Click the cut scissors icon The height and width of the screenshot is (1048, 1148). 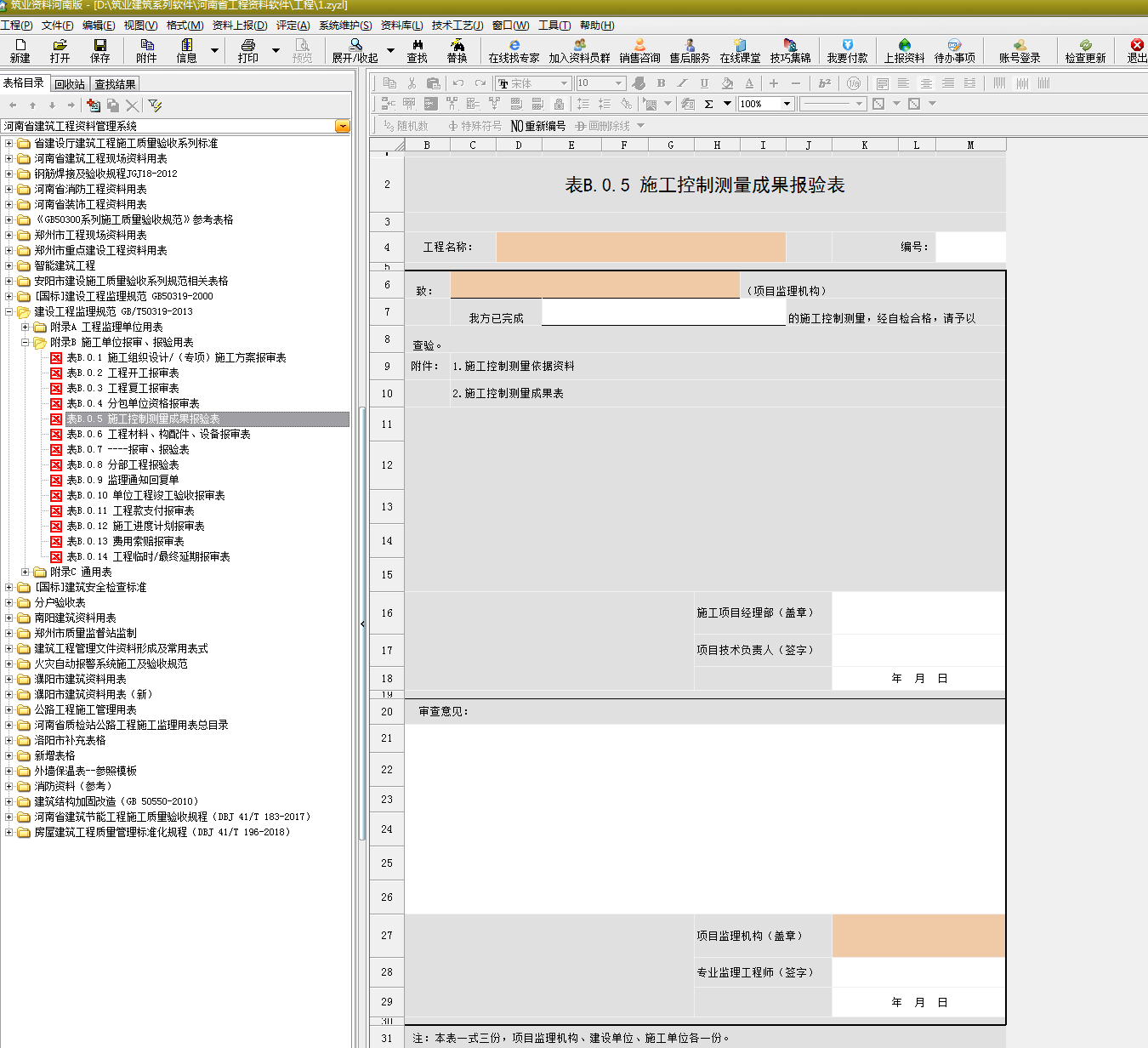tap(412, 83)
